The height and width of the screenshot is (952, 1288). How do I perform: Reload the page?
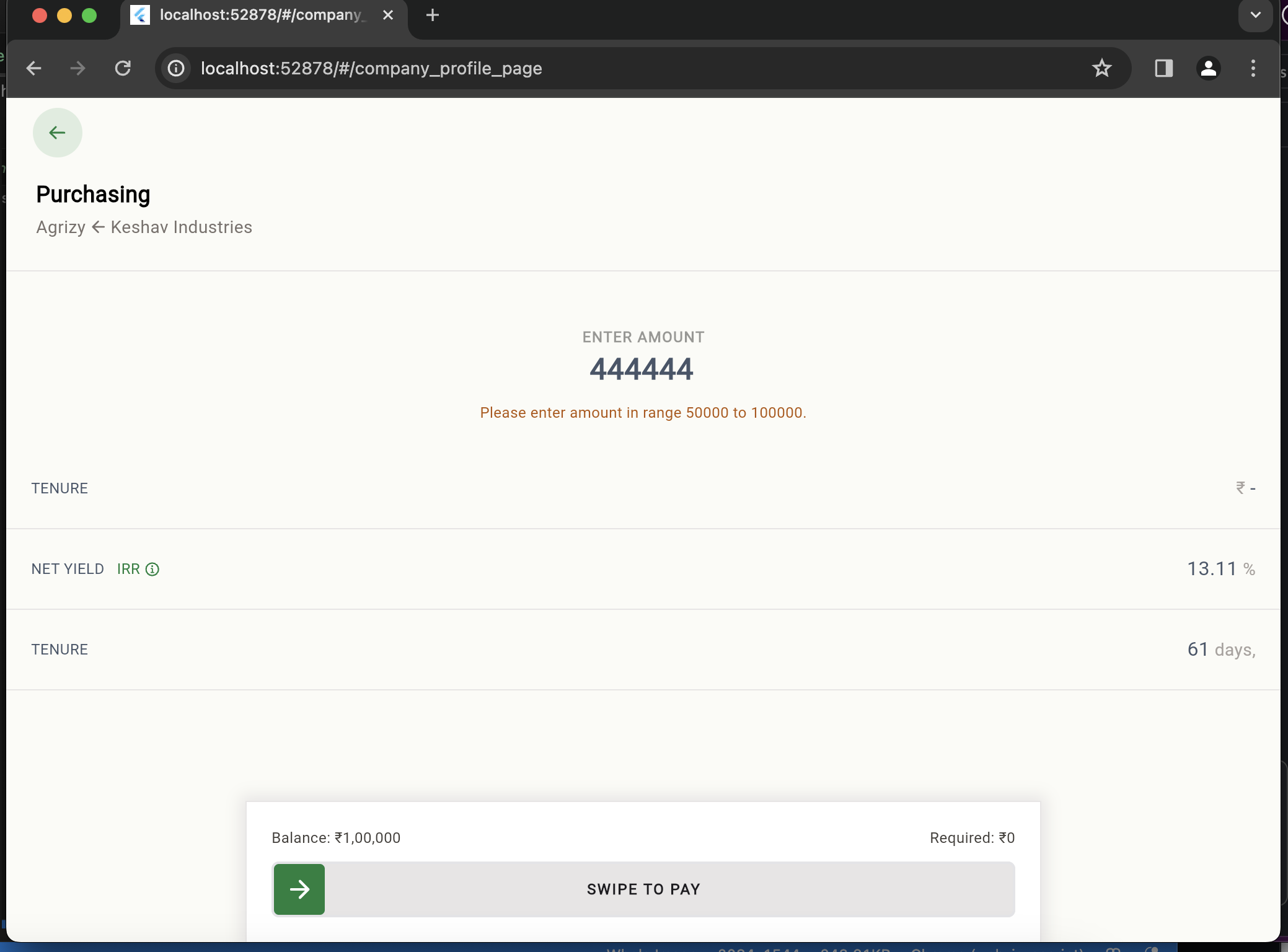click(x=123, y=68)
